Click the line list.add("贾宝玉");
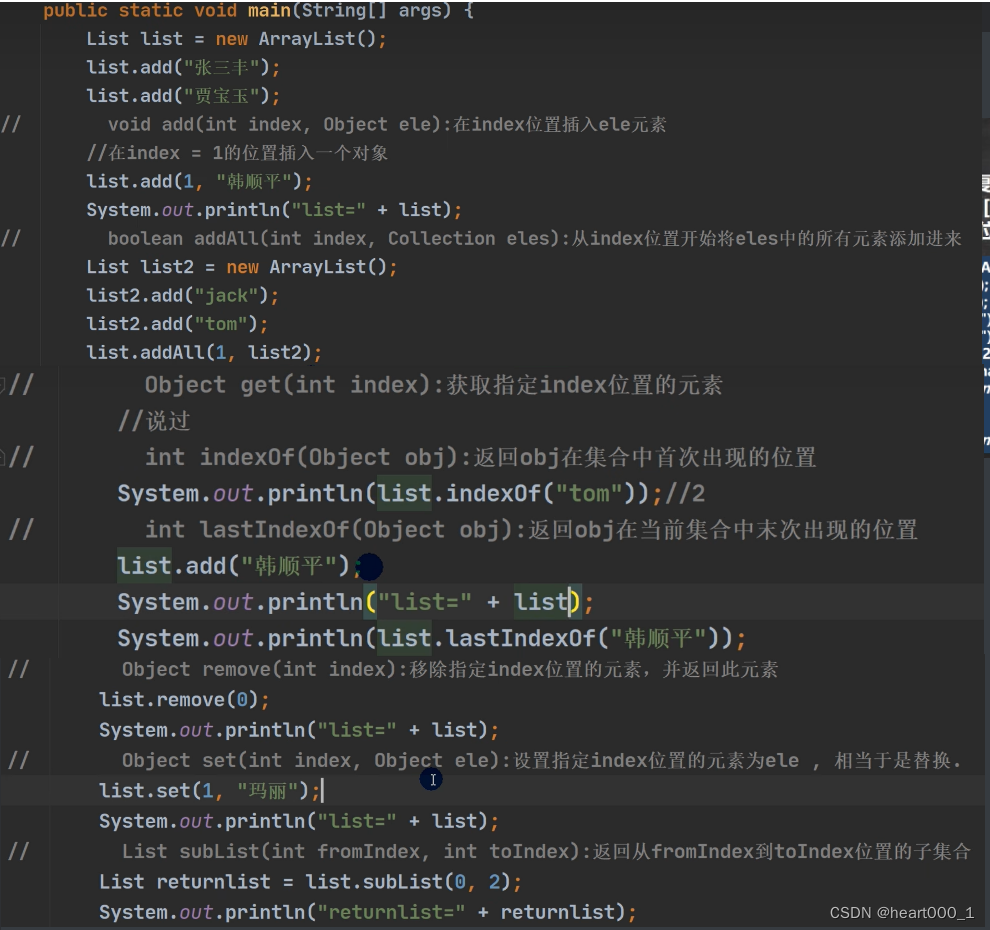Viewport: 990px width, 930px height. click(183, 96)
